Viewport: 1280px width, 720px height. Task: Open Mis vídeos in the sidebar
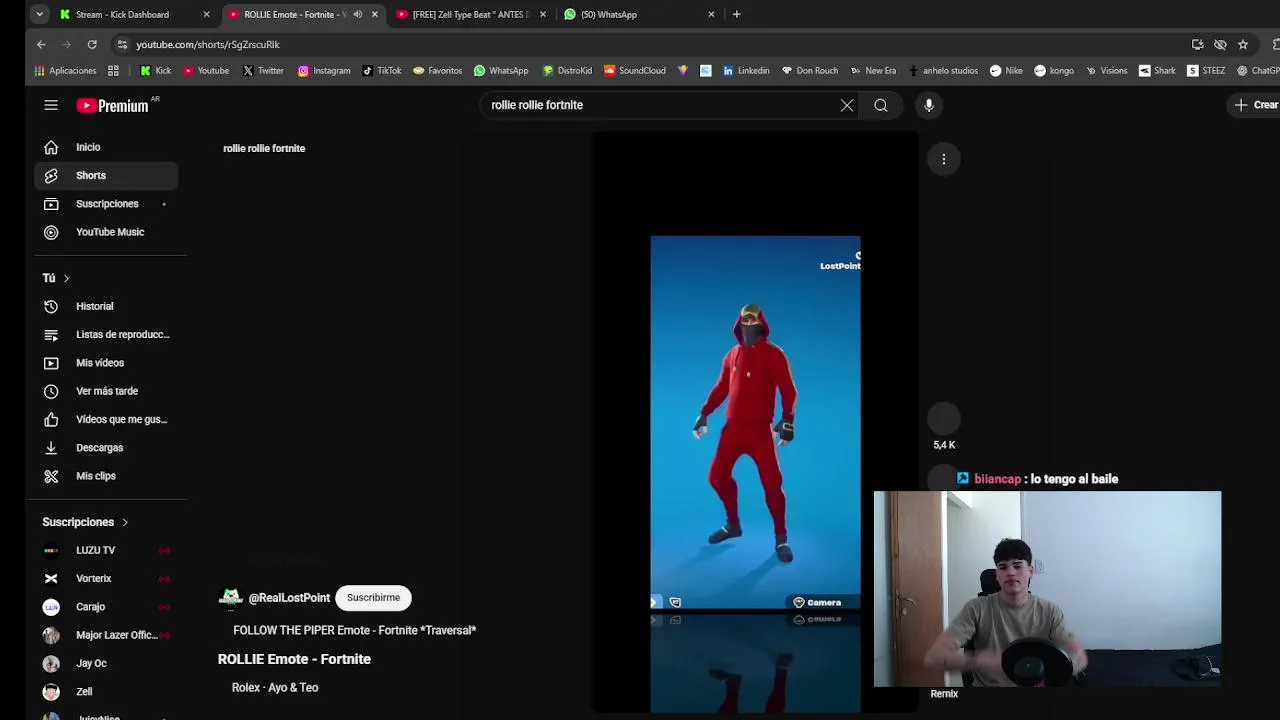pyautogui.click(x=106, y=363)
